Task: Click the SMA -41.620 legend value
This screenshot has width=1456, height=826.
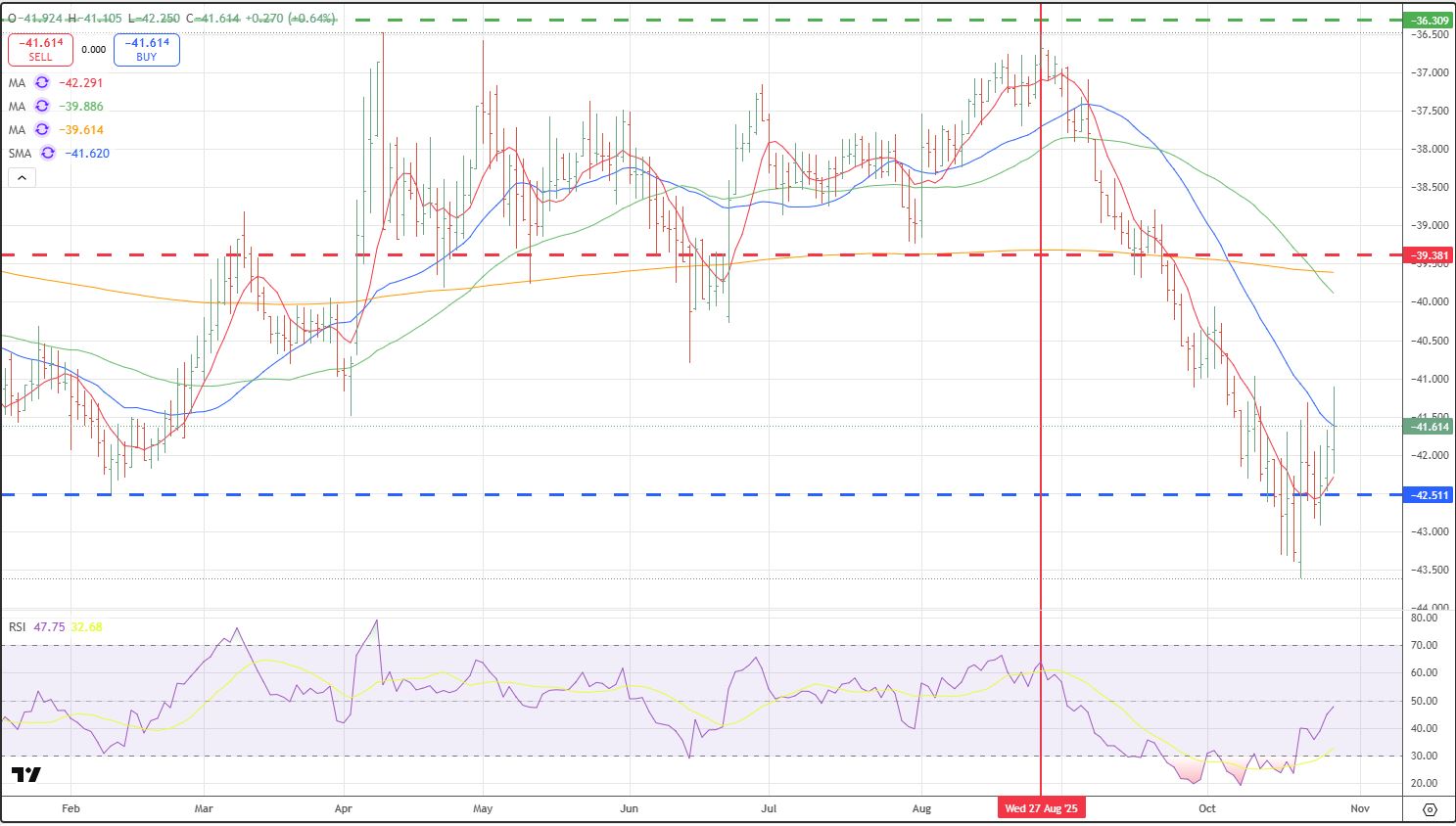Action: click(87, 154)
